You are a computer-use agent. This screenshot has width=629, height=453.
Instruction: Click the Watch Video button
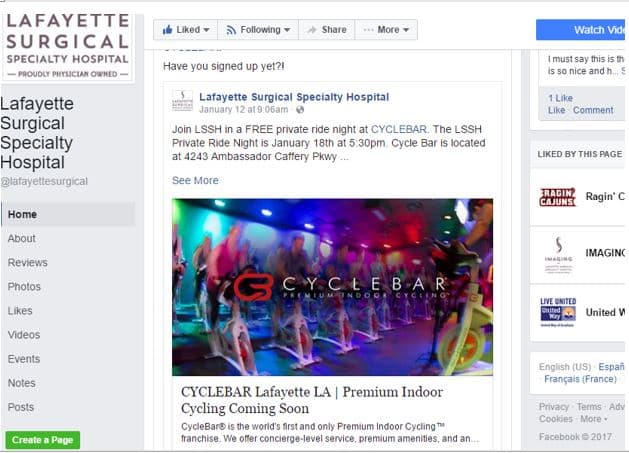click(580, 30)
